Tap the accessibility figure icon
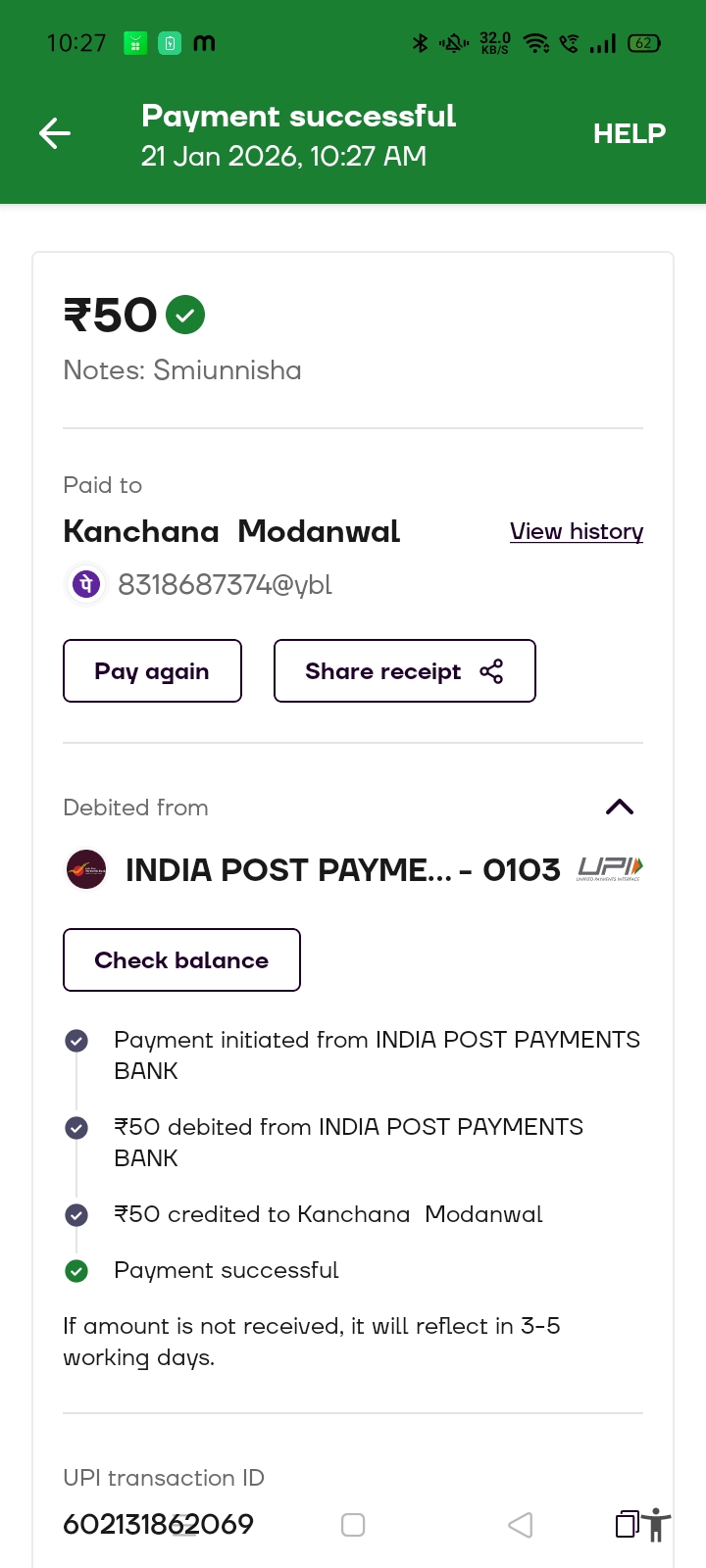The width and height of the screenshot is (706, 1568). 657,1525
